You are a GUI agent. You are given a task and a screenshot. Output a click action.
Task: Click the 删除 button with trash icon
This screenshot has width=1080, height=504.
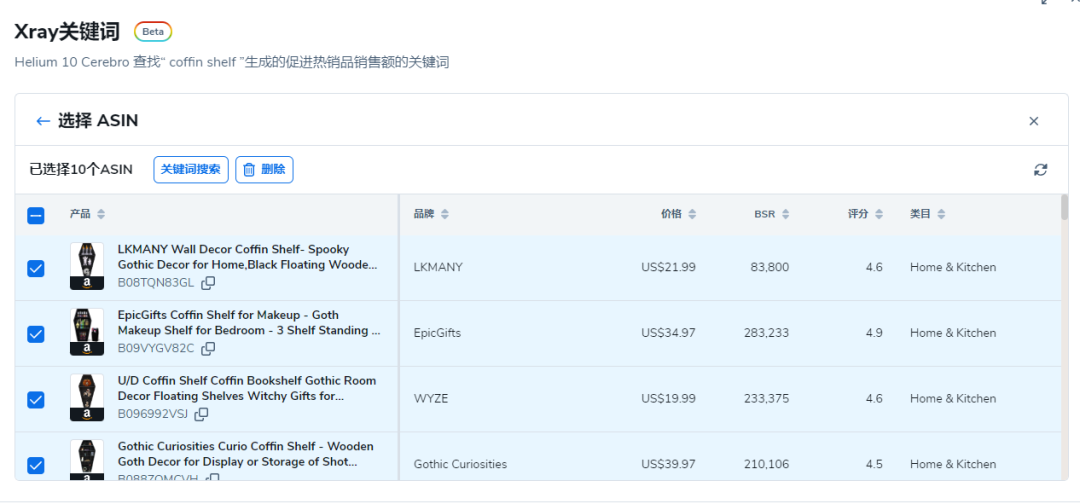[264, 170]
